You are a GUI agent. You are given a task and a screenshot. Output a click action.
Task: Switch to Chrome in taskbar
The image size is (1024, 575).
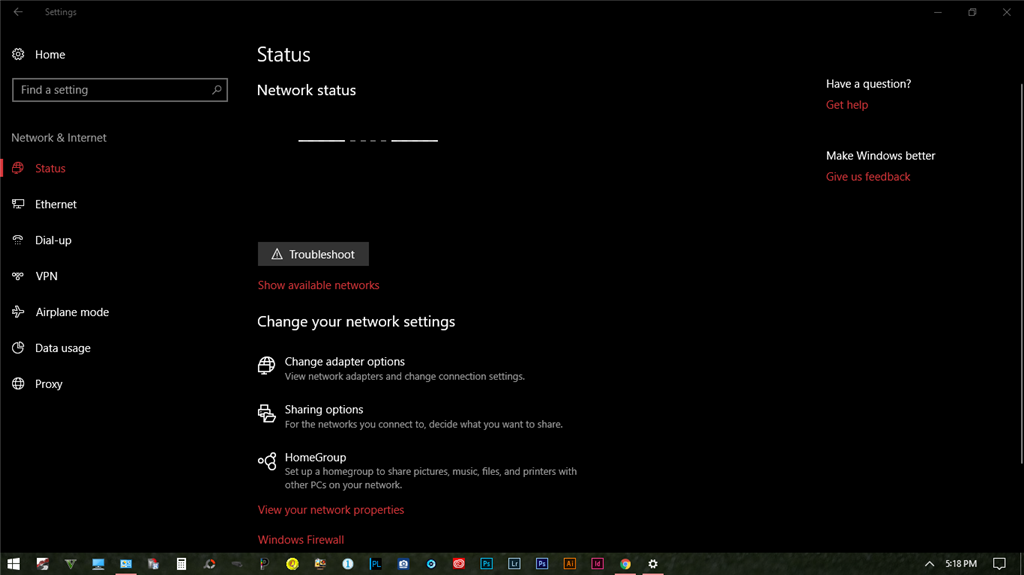coord(625,563)
